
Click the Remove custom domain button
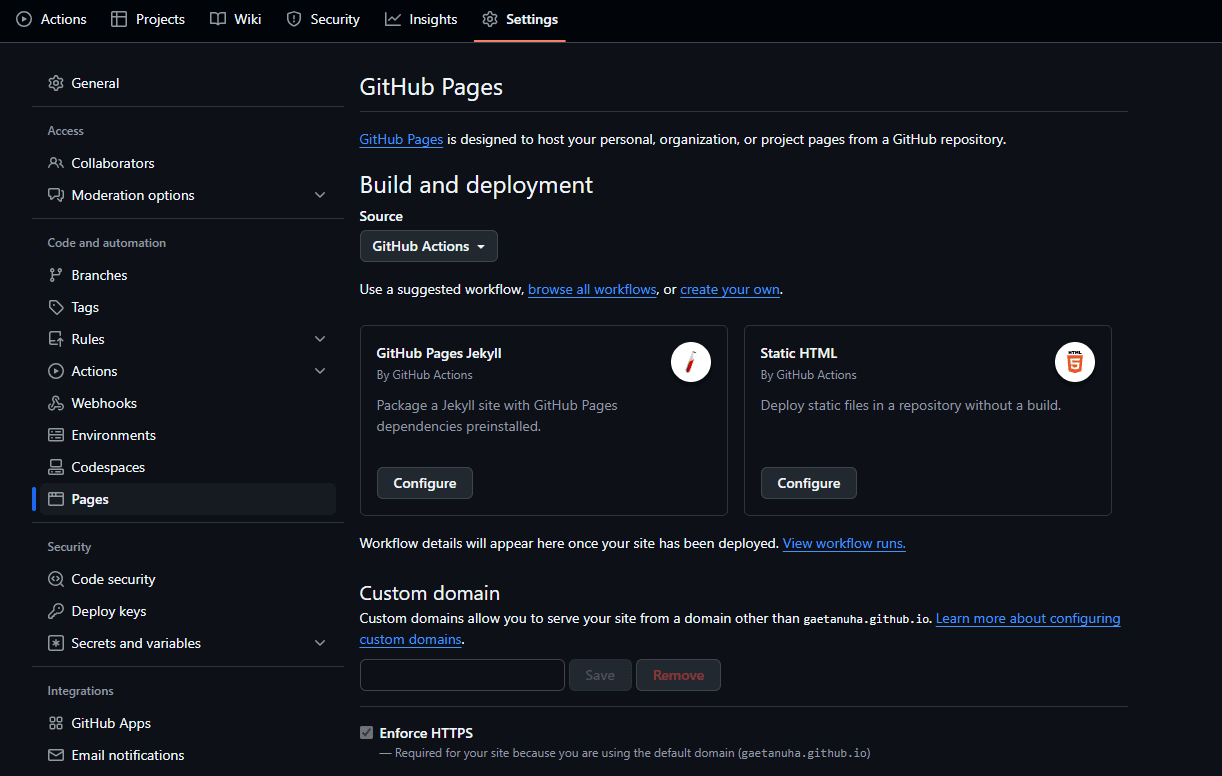[x=679, y=675]
